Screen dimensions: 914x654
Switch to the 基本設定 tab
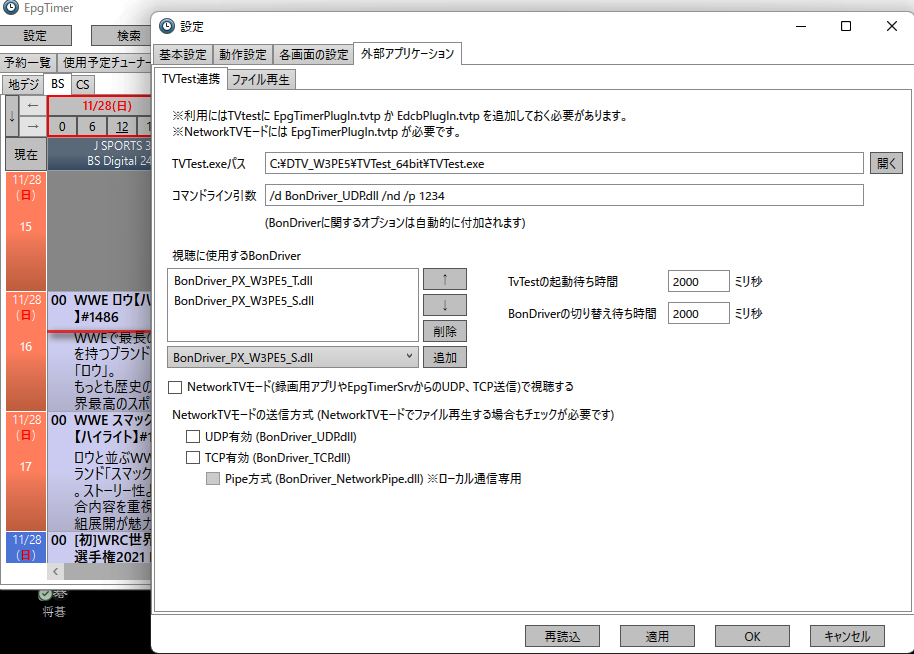coord(183,54)
